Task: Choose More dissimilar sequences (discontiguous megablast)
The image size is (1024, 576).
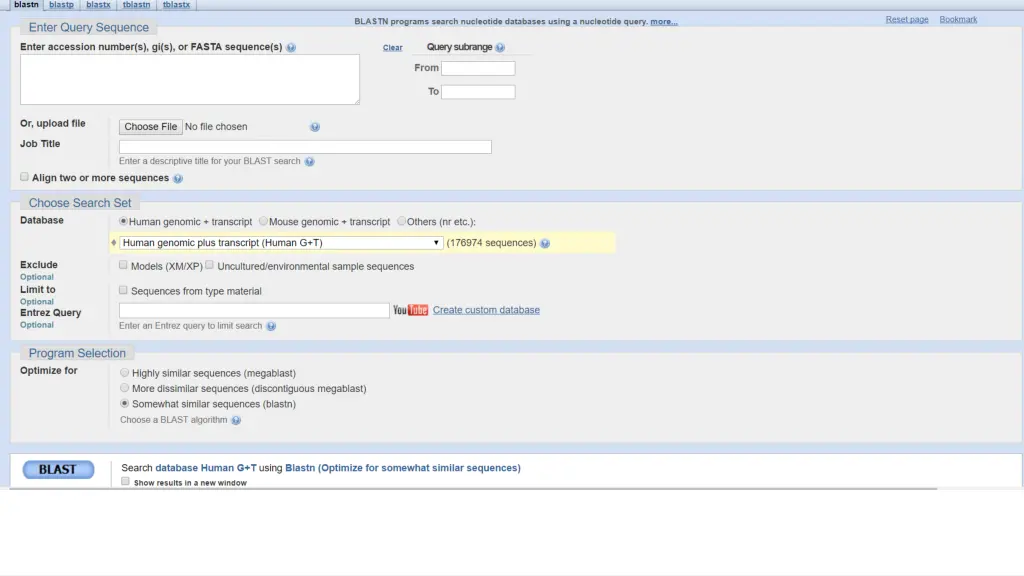Action: 124,388
